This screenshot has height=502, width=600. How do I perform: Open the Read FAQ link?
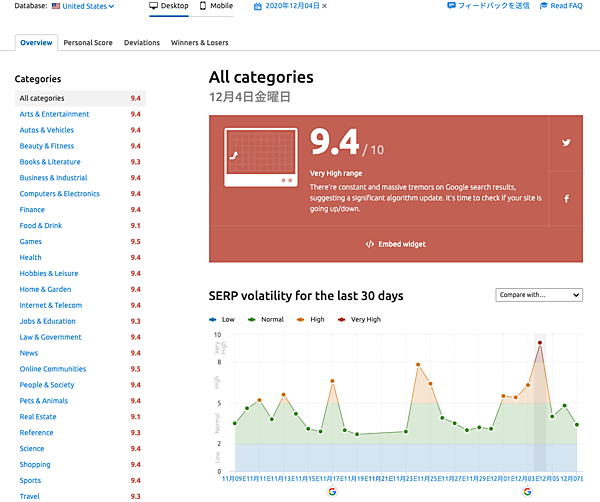point(559,6)
